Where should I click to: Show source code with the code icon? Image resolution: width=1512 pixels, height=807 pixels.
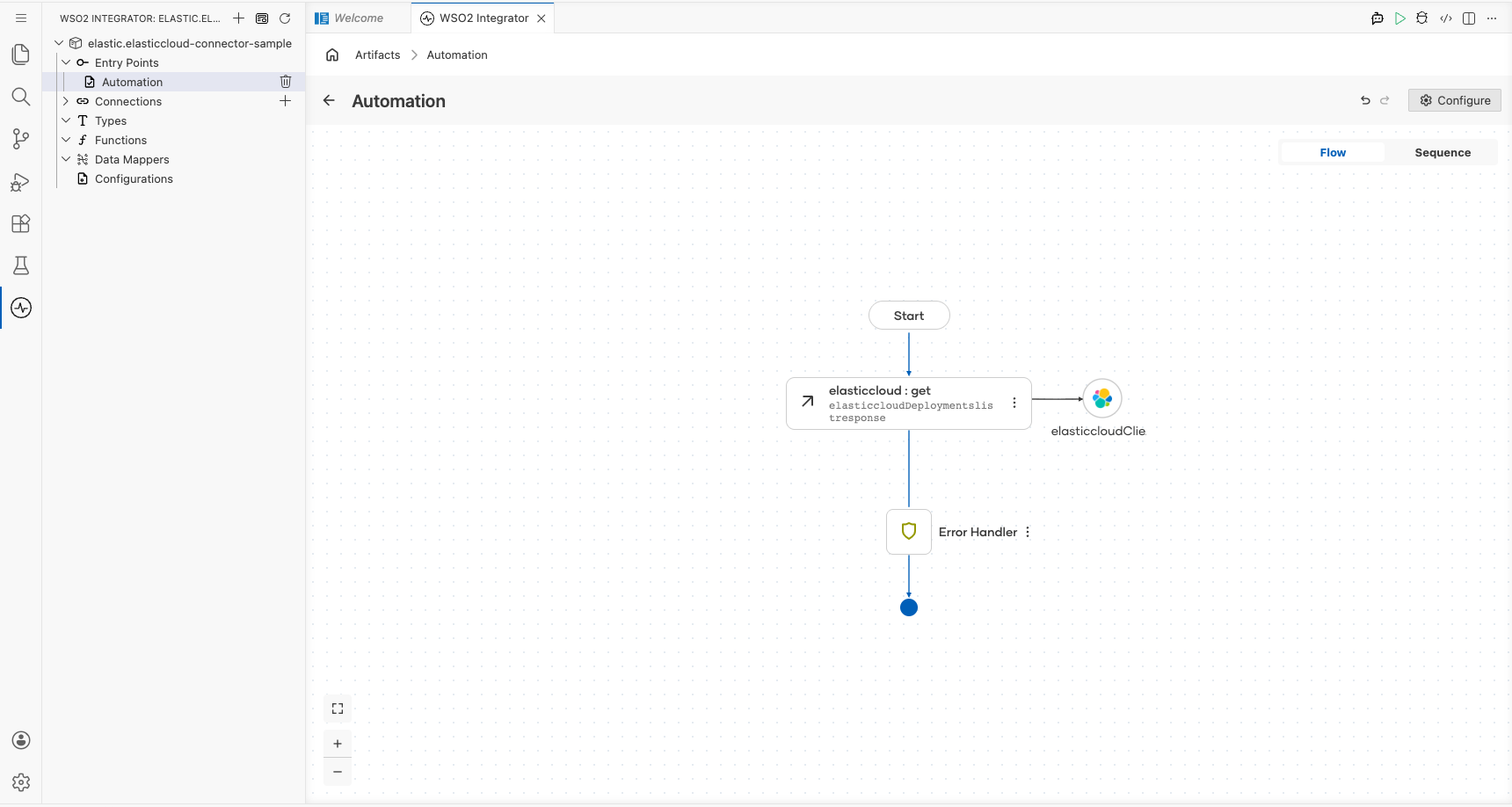(1446, 18)
